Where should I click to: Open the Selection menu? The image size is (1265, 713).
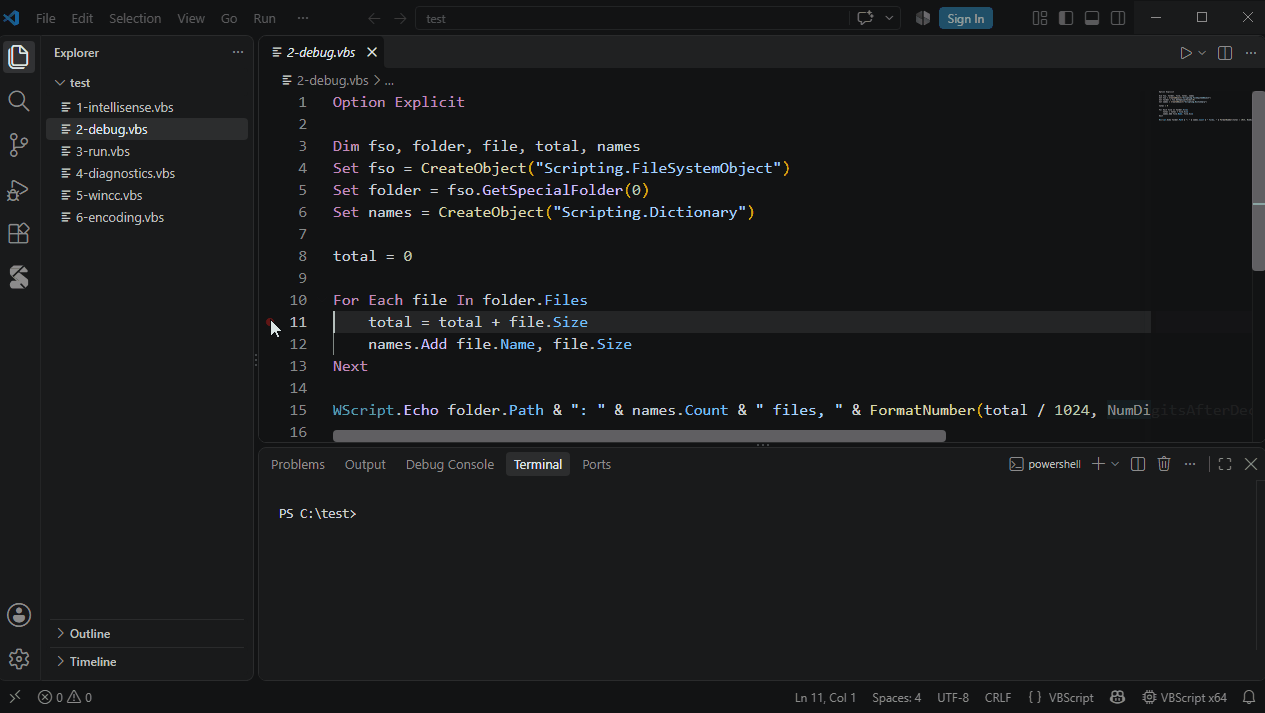[135, 18]
